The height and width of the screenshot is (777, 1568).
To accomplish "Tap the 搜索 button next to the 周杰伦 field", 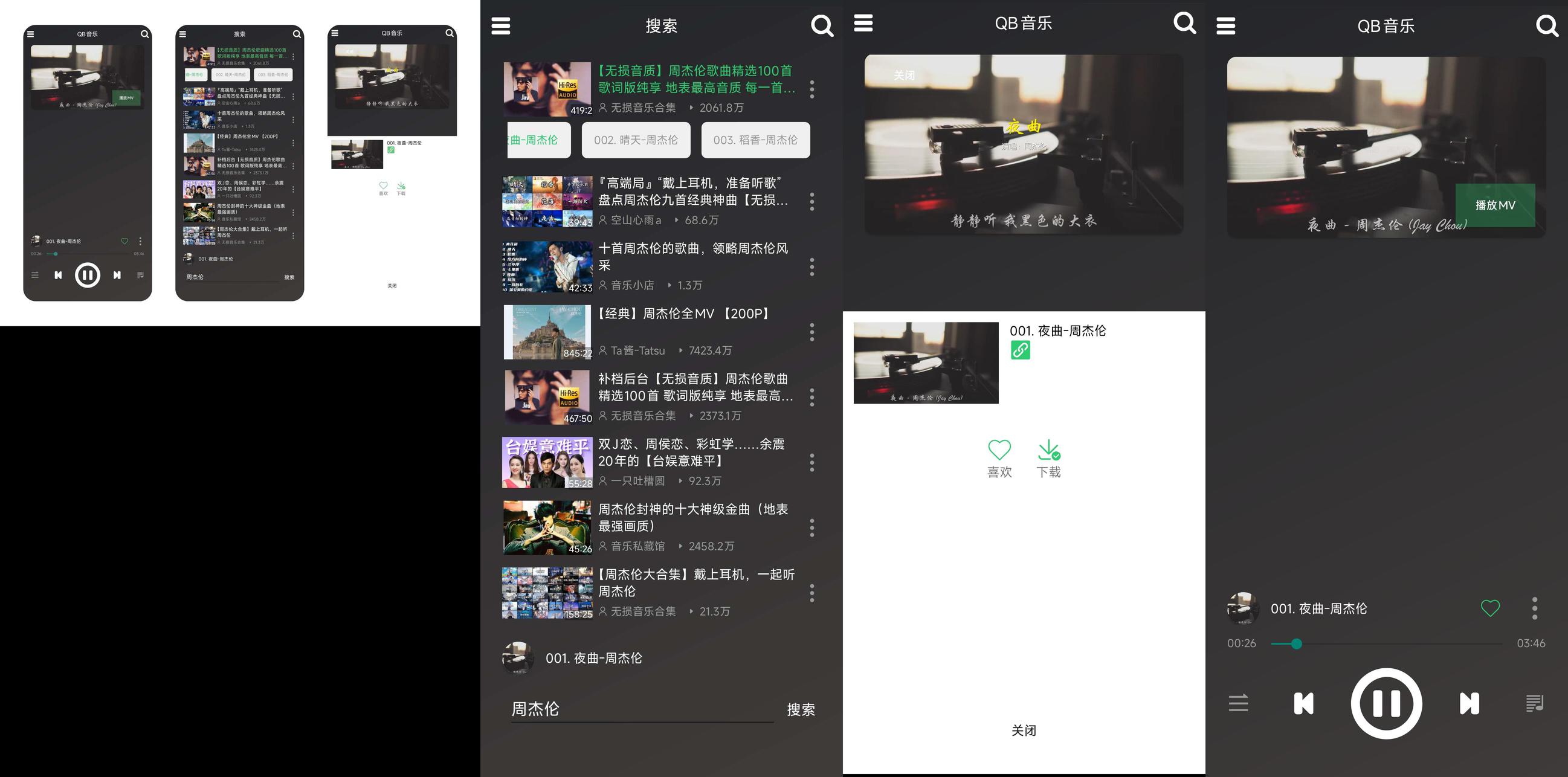I will tap(801, 709).
